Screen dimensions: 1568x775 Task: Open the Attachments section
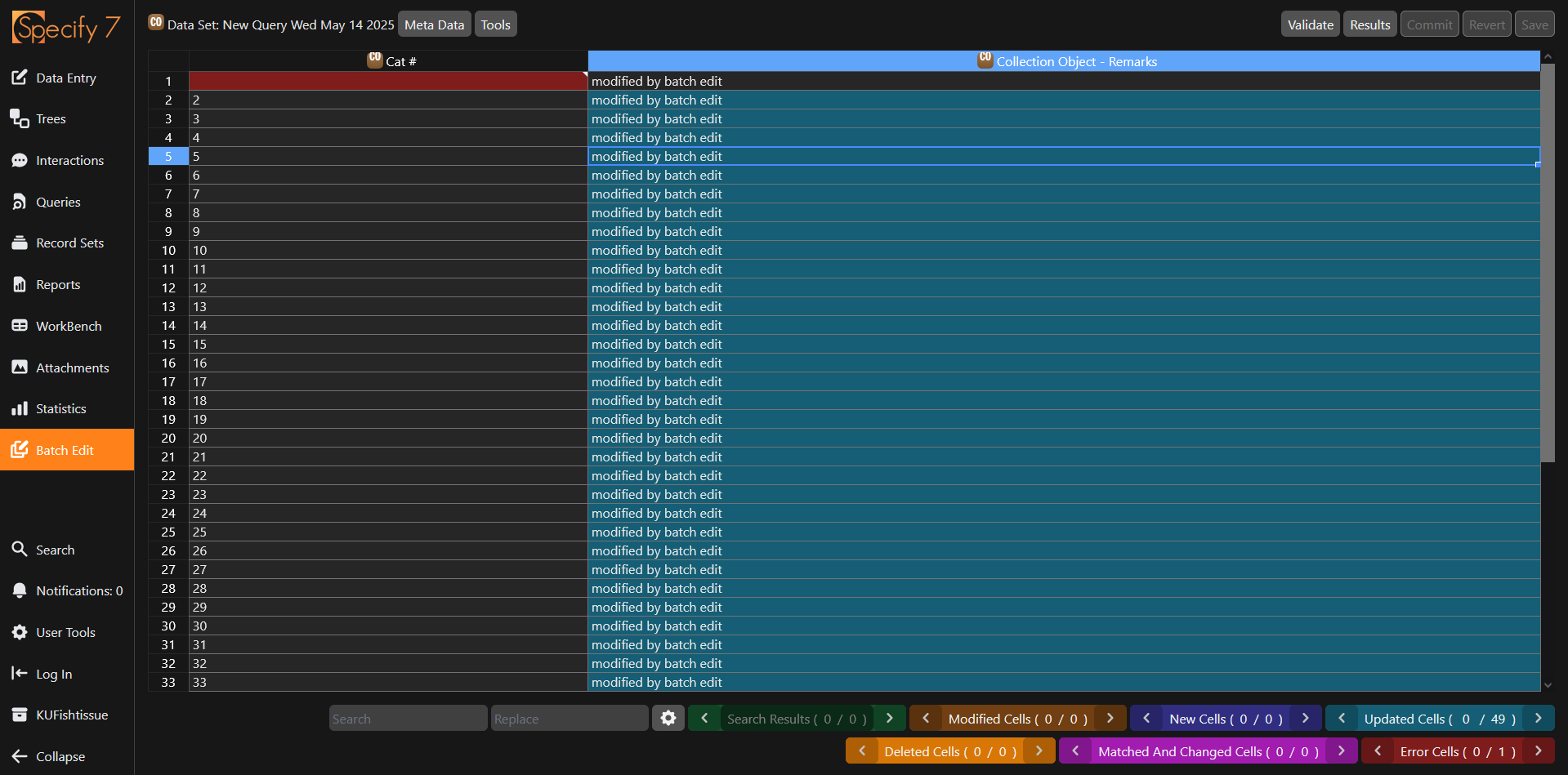[x=67, y=367]
